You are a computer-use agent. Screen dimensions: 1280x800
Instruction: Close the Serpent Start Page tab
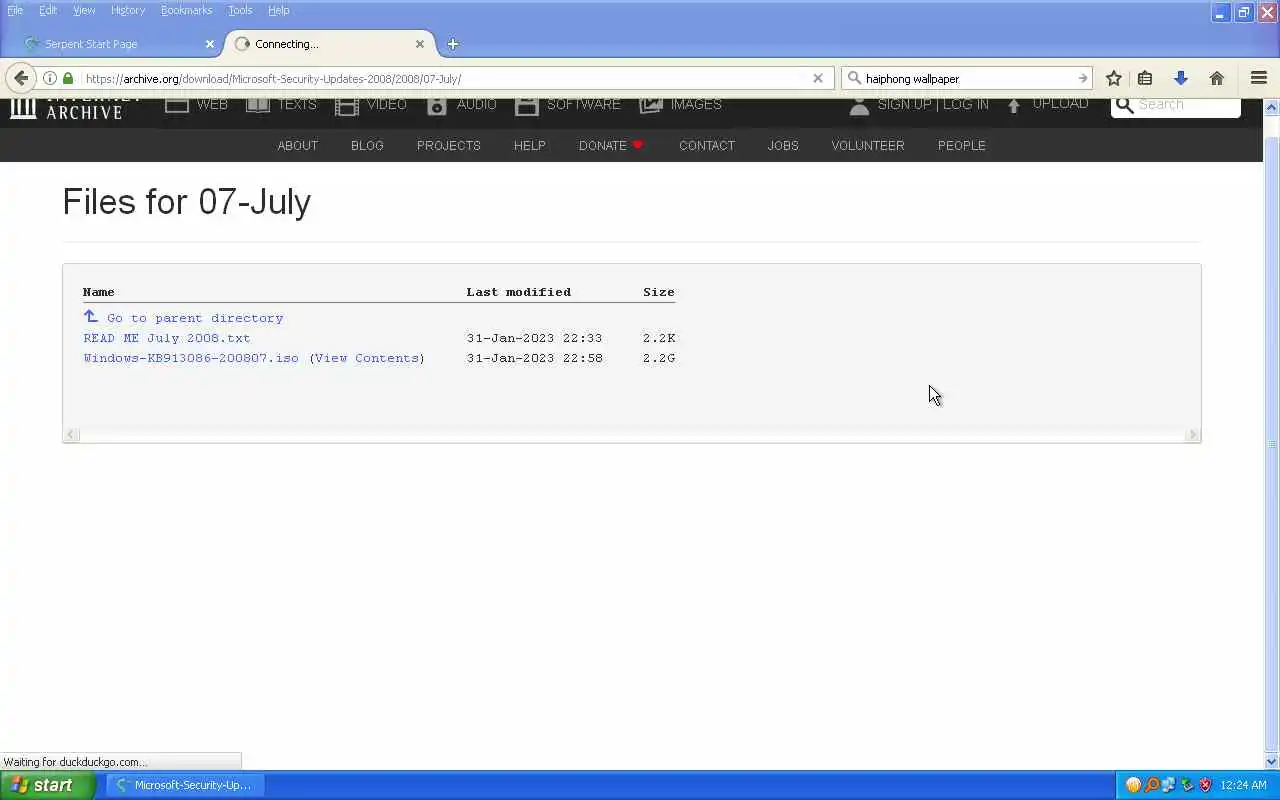click(210, 44)
